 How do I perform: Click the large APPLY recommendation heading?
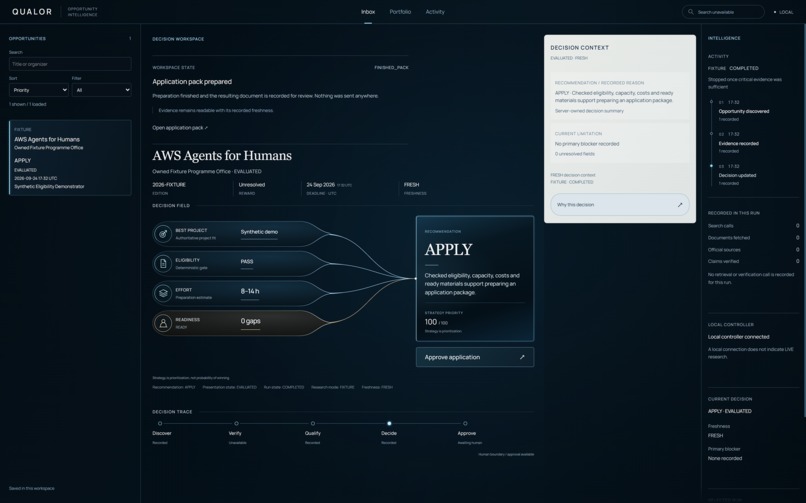coord(448,250)
